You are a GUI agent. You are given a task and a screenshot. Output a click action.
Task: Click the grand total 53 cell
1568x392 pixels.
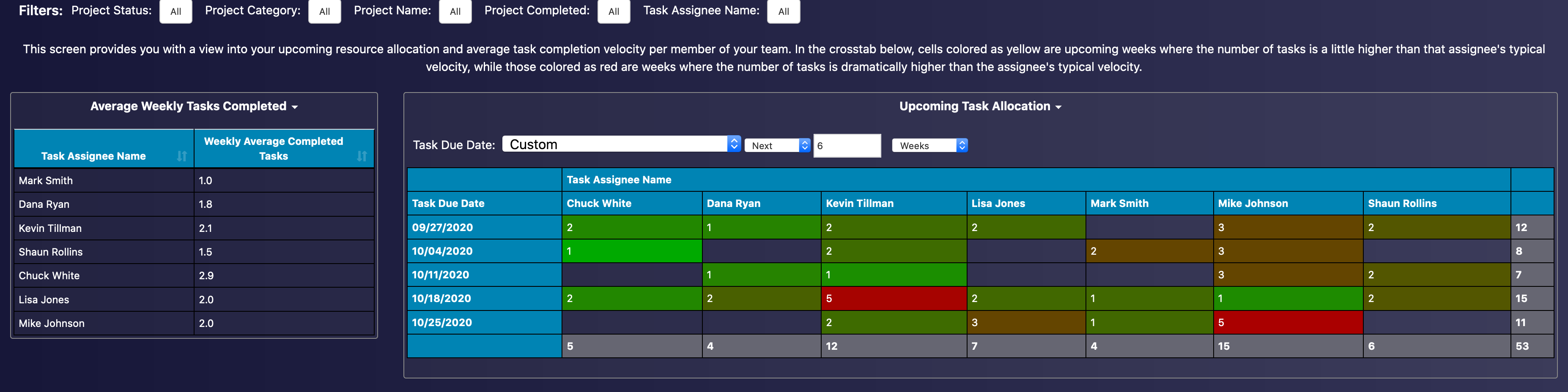point(1522,346)
